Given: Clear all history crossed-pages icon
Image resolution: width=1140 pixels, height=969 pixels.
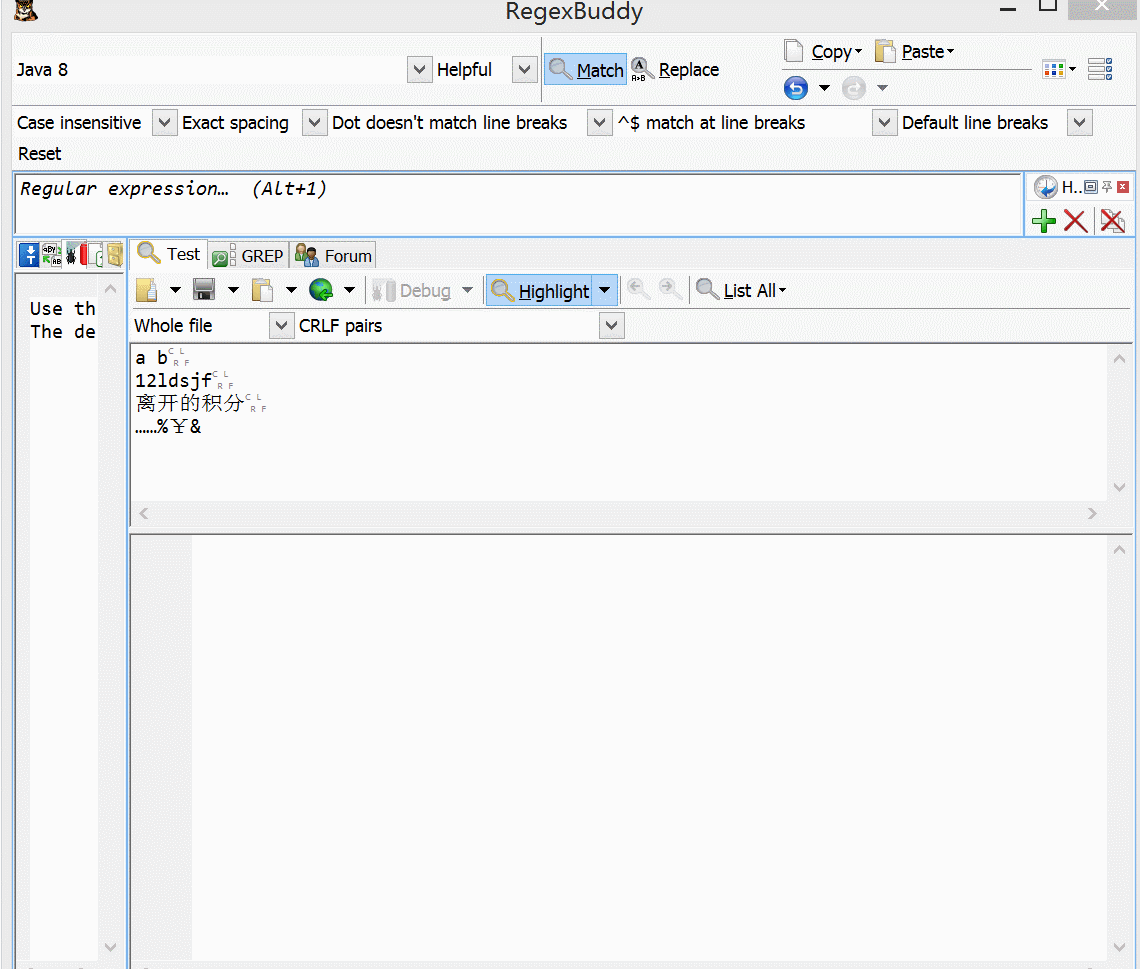Looking at the screenshot, I should pos(1112,221).
